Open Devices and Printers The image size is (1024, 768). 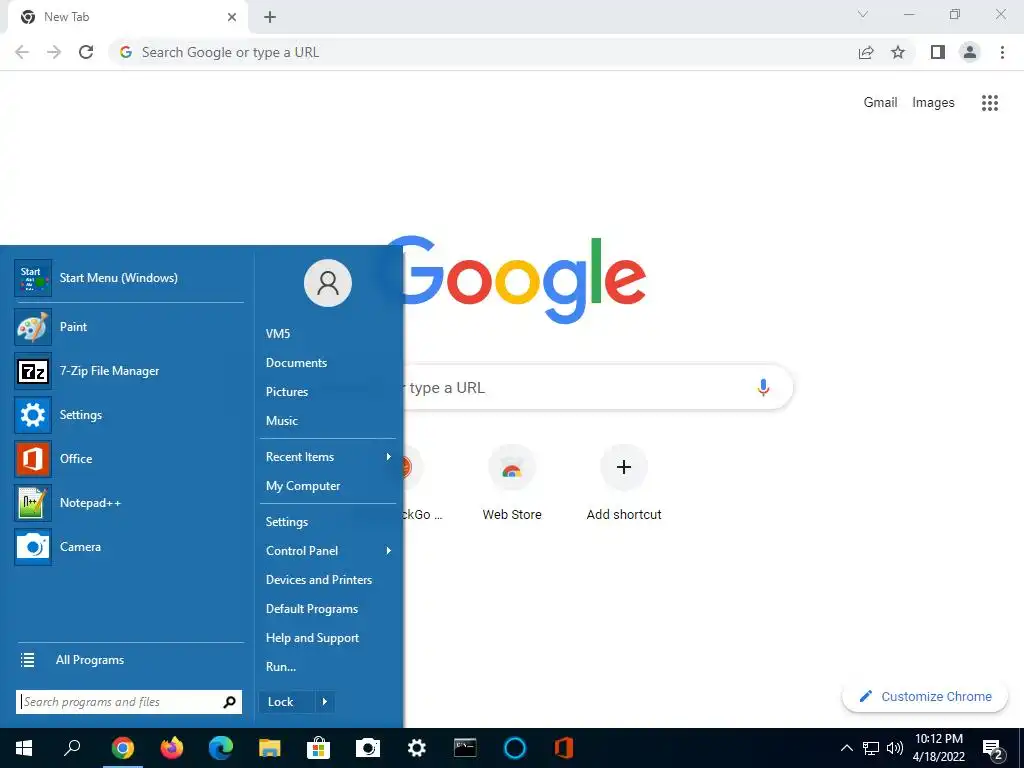(x=319, y=580)
